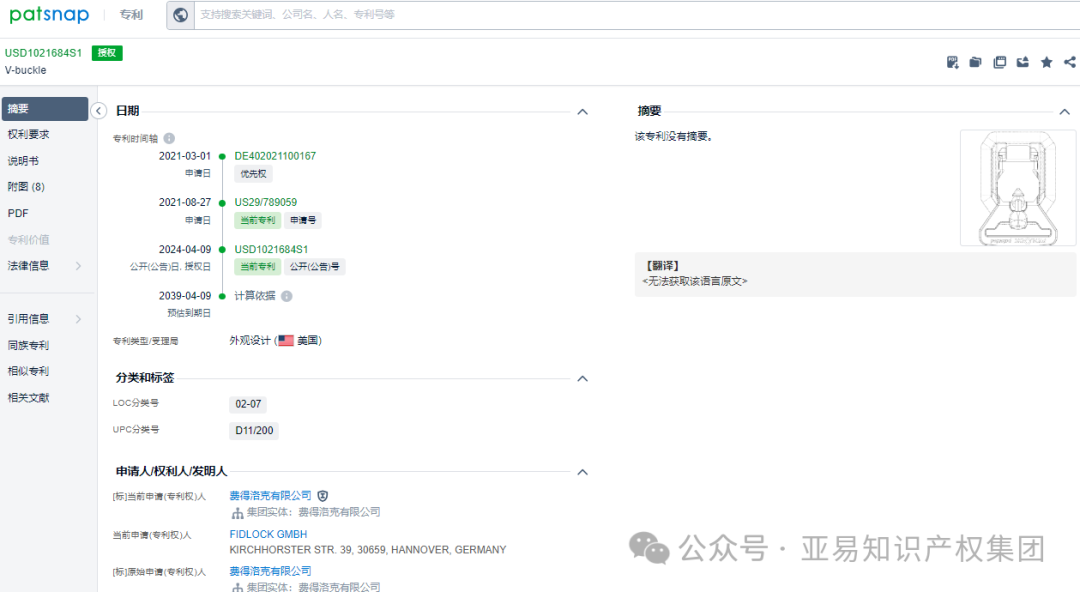
Task: Star this patent as a favorite
Action: coord(1046,61)
